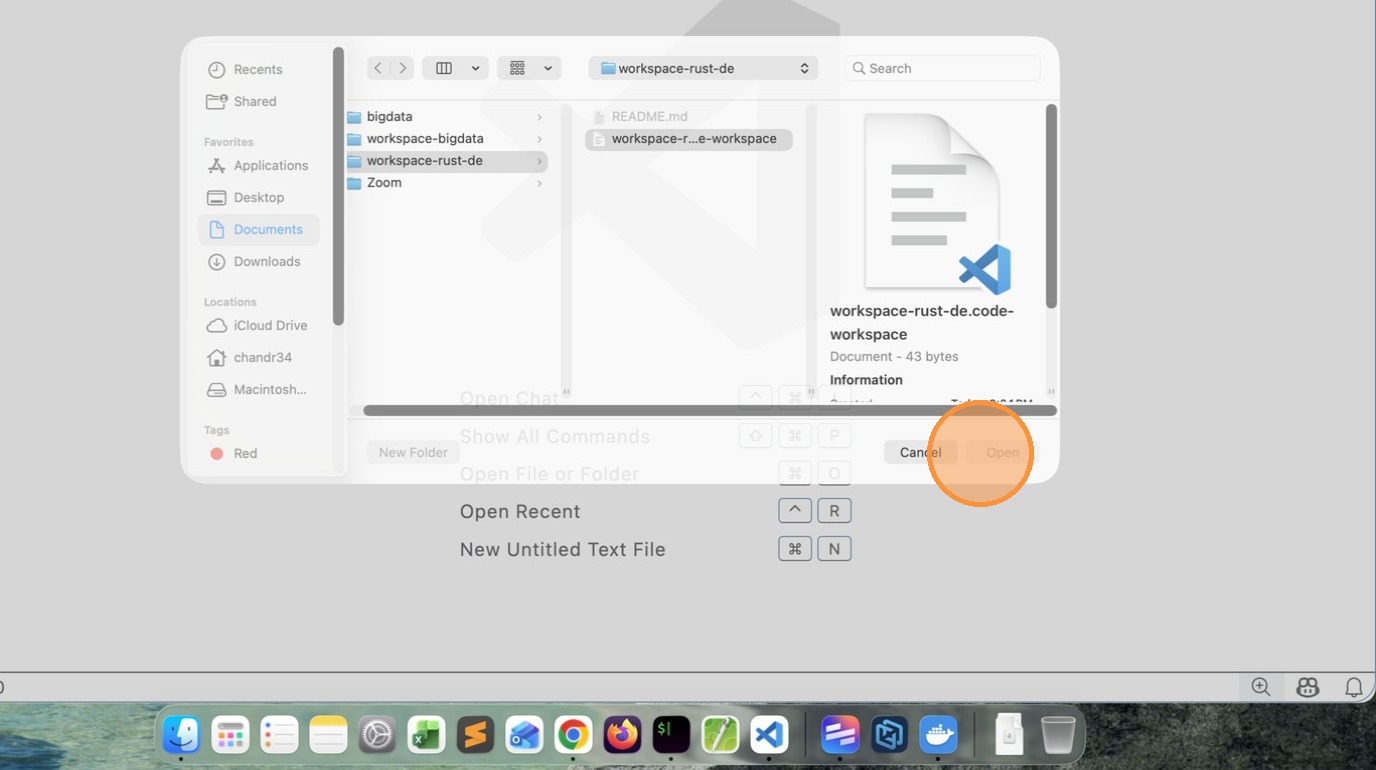Click the code-workspace file preview thumbnail

click(937, 203)
